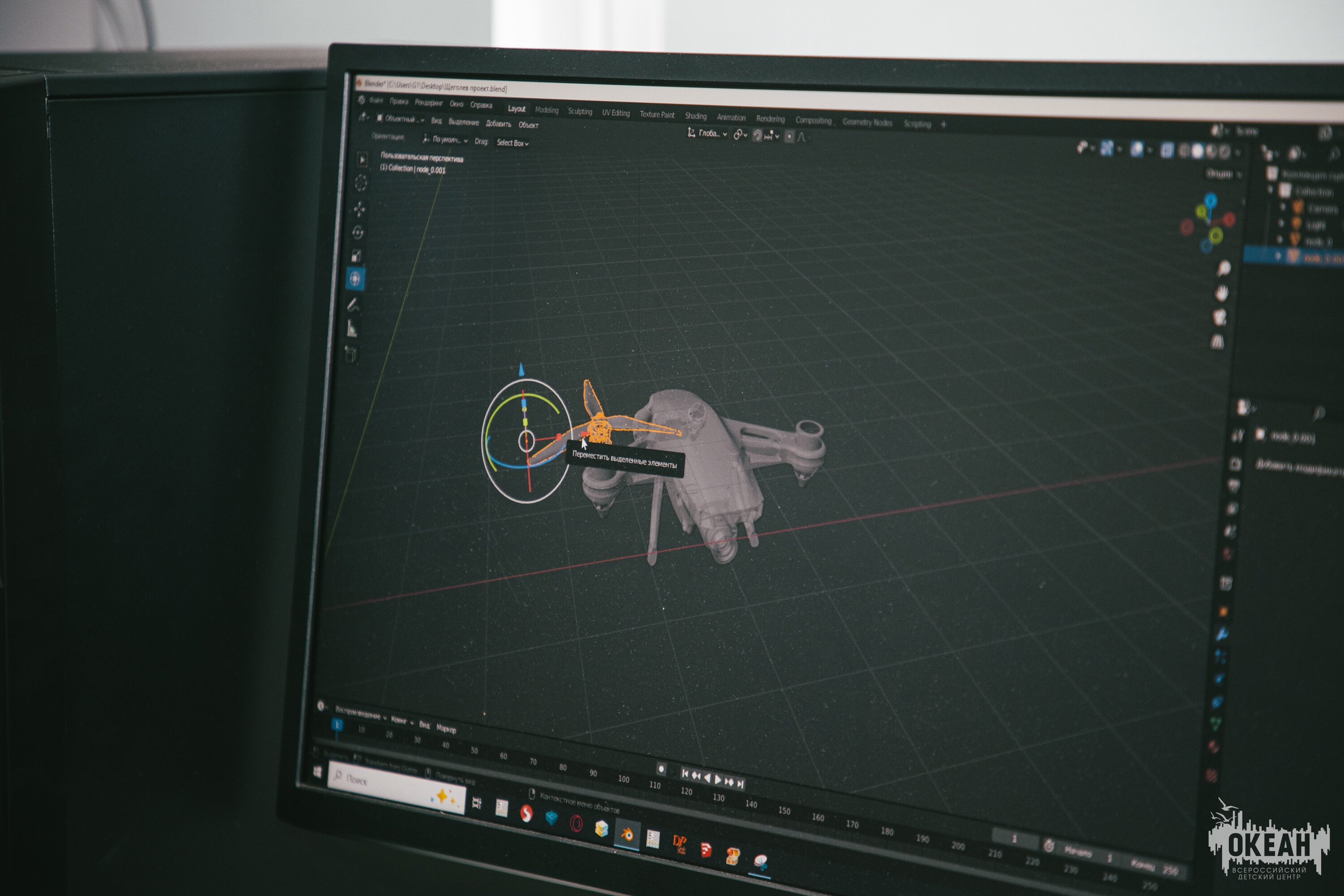Click the zoom magnifier viewport icon
1344x896 pixels.
1223,268
